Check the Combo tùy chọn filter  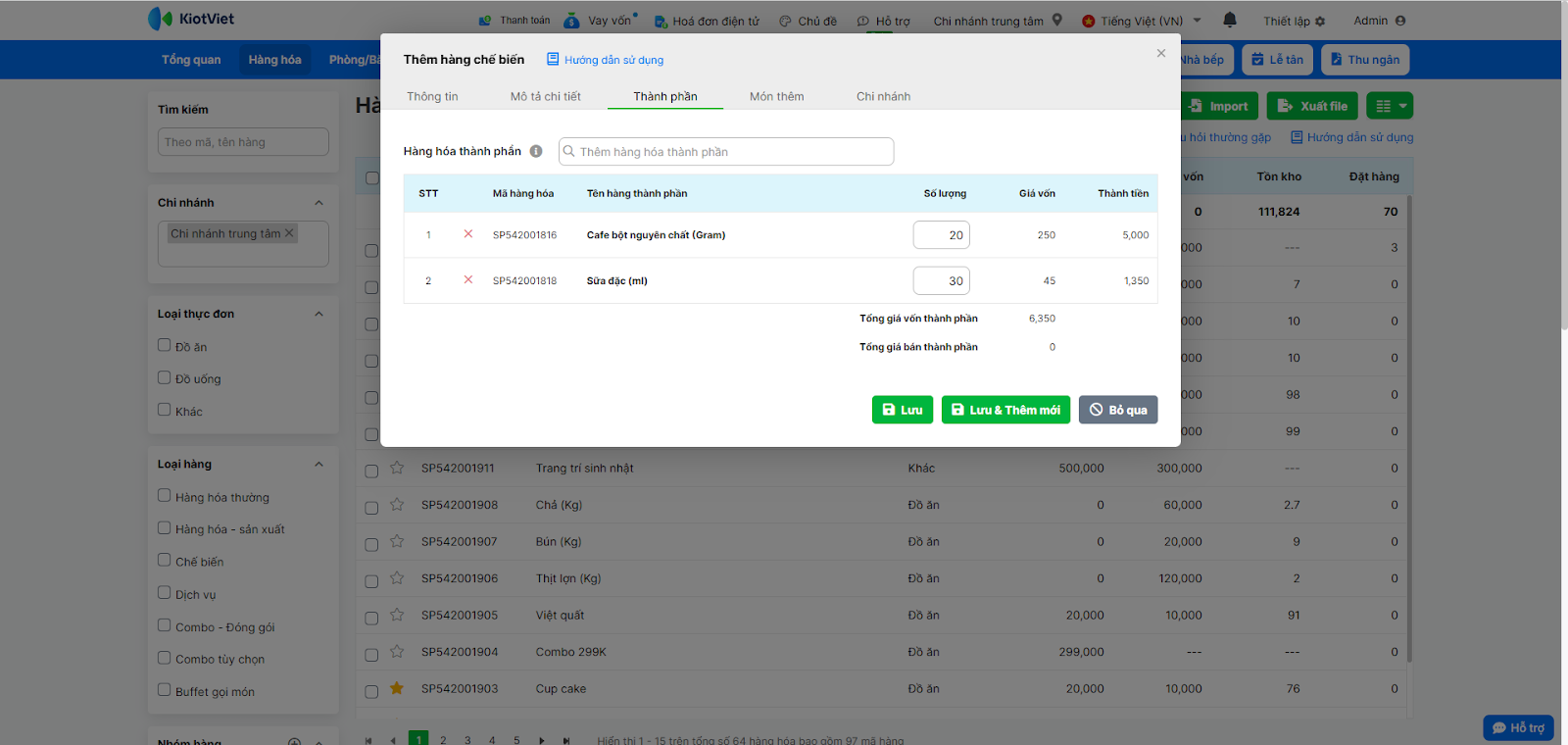coord(165,658)
